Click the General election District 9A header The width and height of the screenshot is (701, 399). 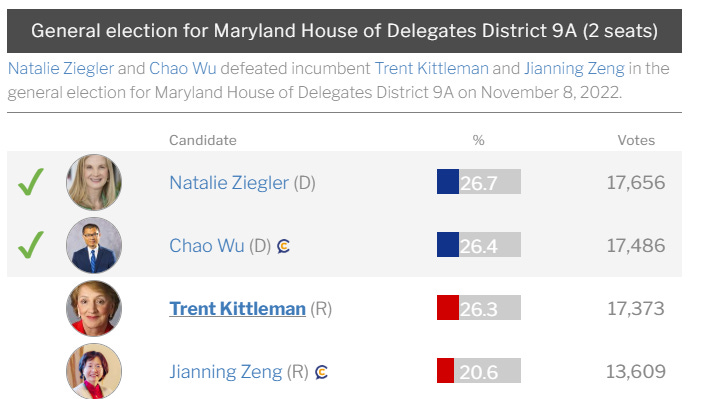pos(344,31)
